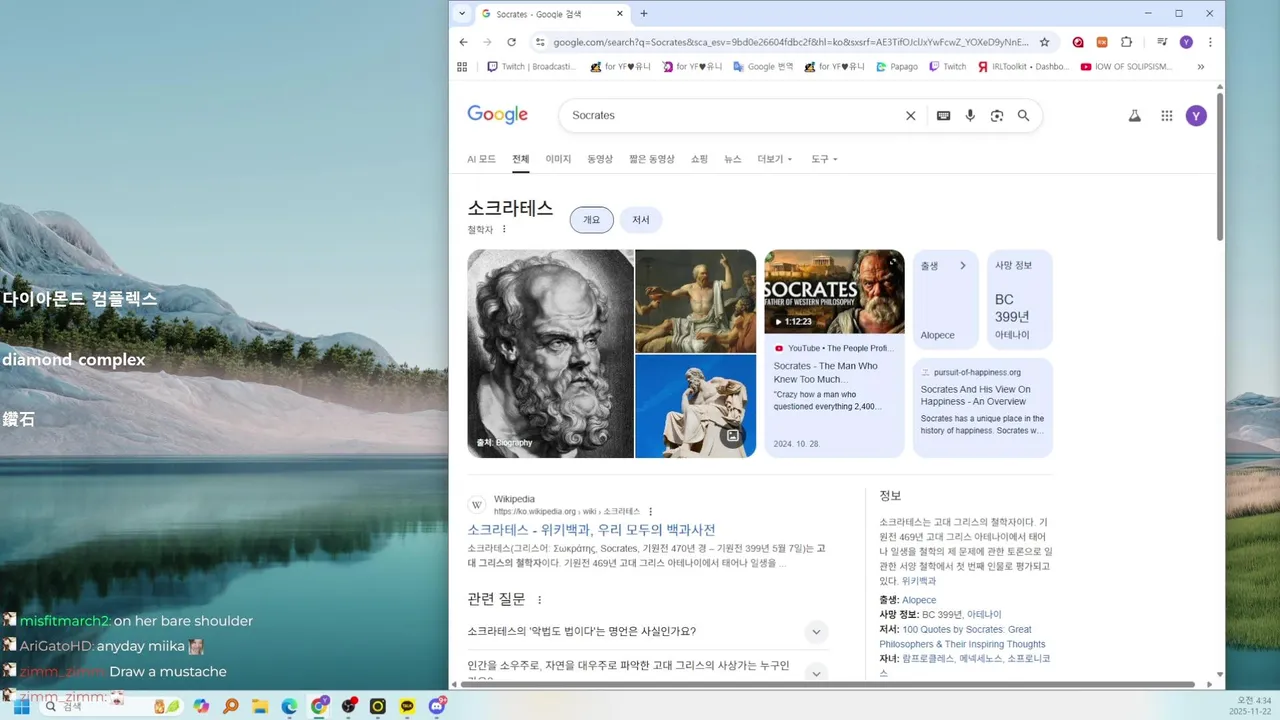Open the tab search dropdown arrow
The height and width of the screenshot is (720, 1280).
point(461,14)
